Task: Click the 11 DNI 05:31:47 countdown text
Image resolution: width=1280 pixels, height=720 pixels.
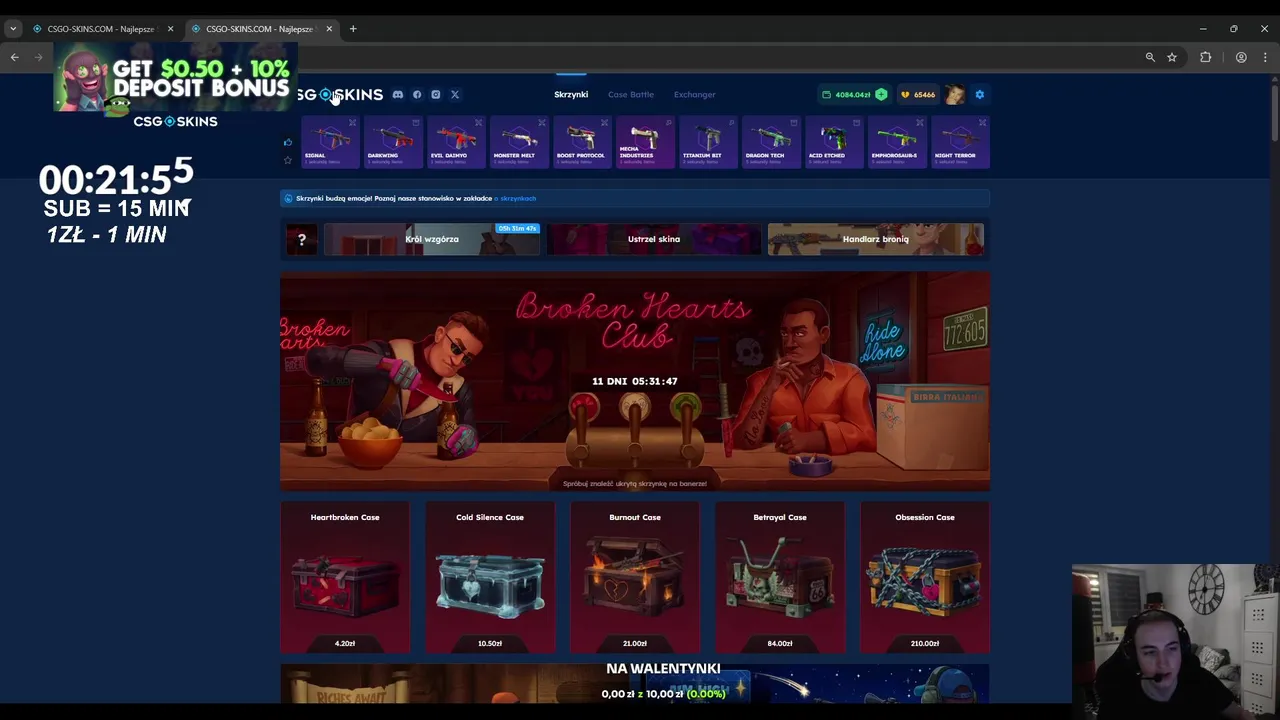Action: pos(635,381)
